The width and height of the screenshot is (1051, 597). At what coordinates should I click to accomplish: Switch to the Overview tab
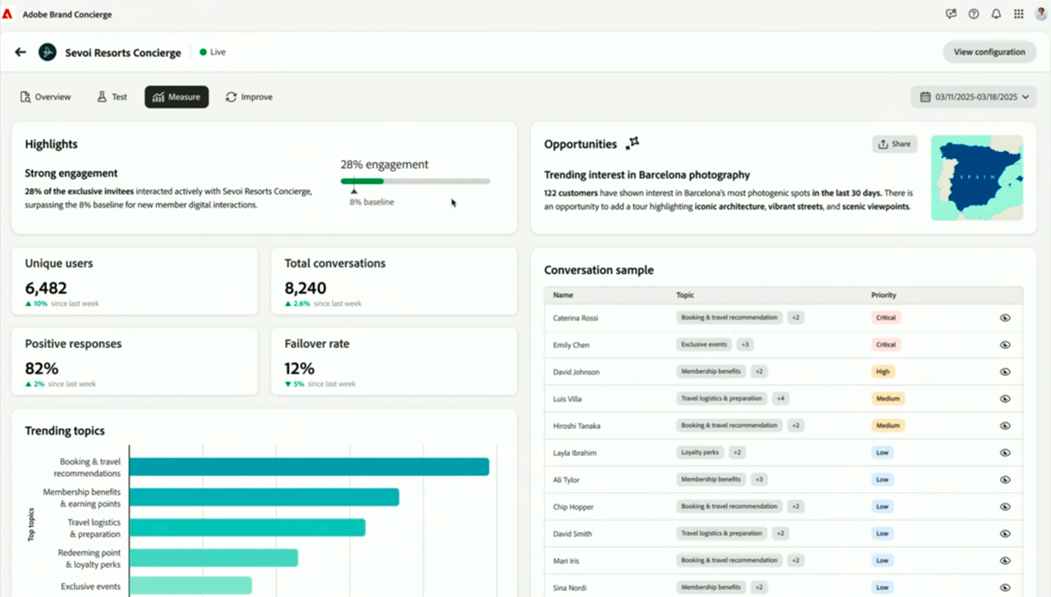click(45, 96)
